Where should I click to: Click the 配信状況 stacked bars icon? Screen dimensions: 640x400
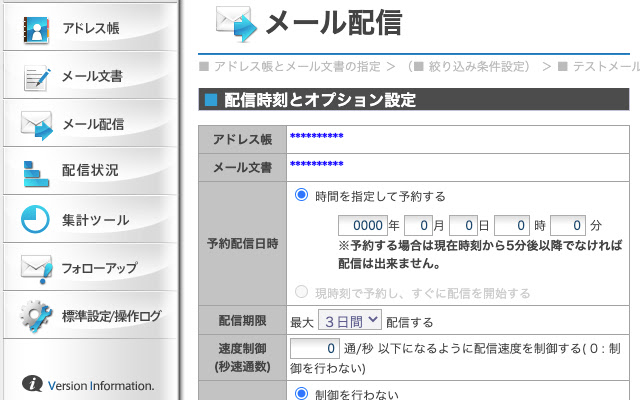pyautogui.click(x=36, y=174)
